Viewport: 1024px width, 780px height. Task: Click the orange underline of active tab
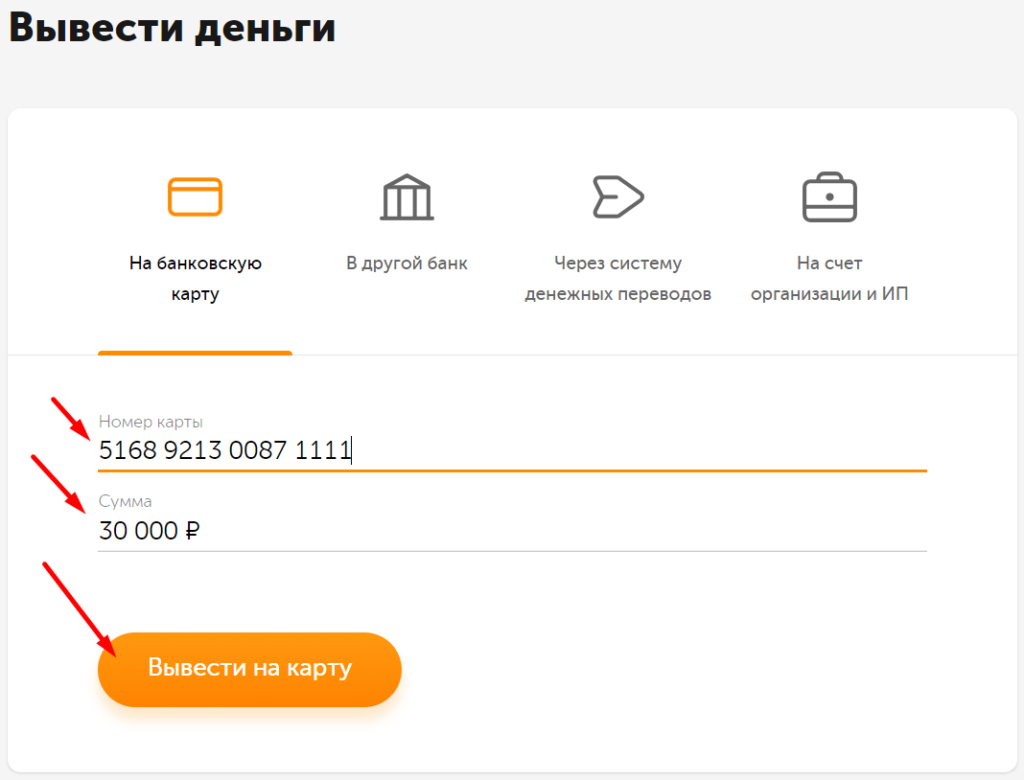195,353
